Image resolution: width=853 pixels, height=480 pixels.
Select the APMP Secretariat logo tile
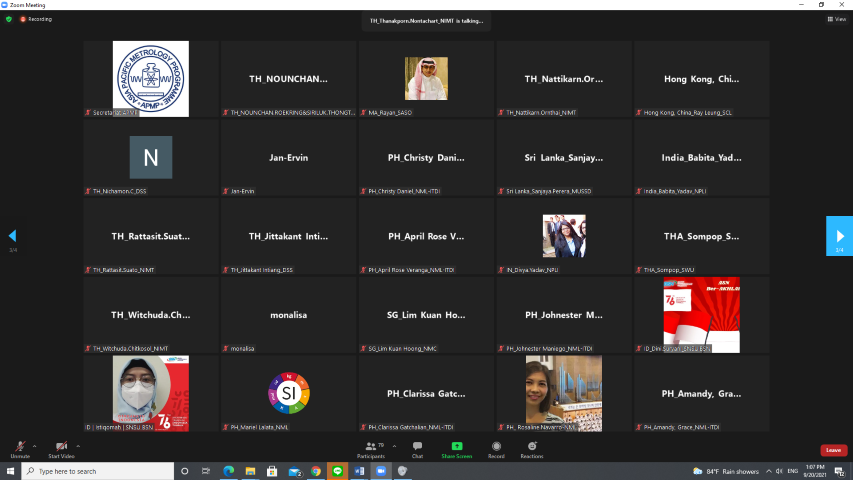click(150, 78)
